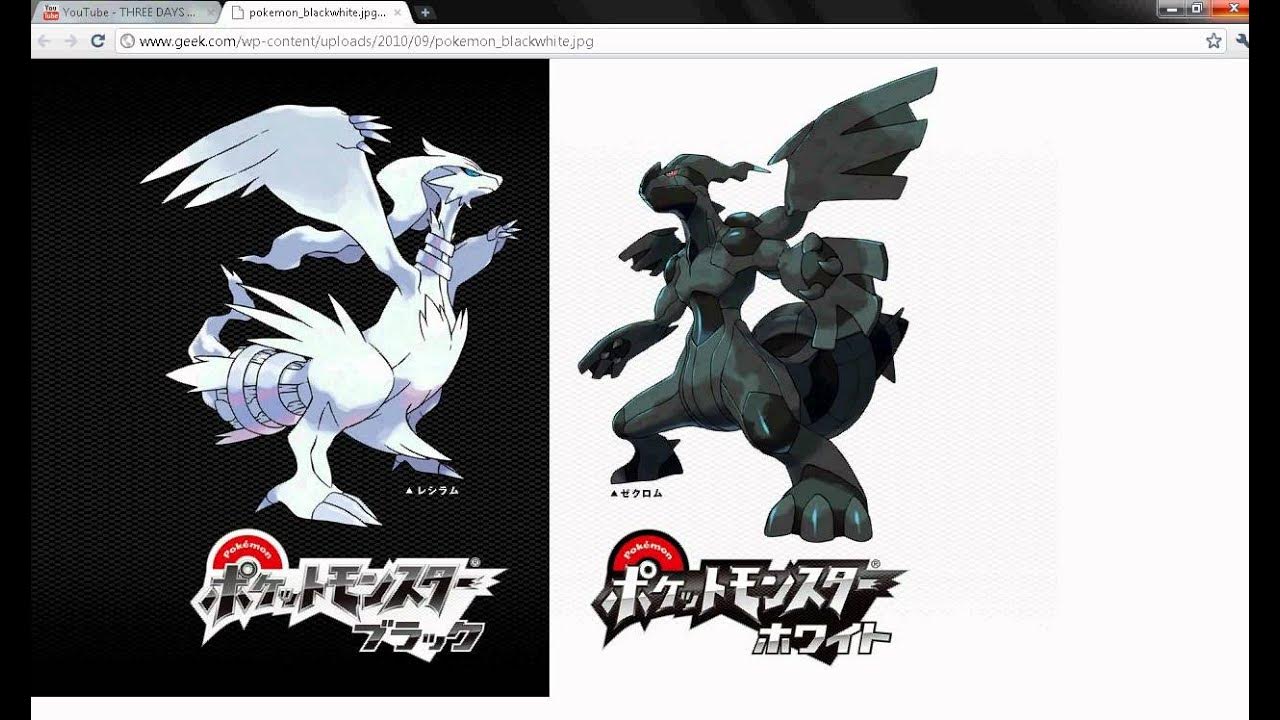The width and height of the screenshot is (1280, 720).
Task: Click the site info globe icon
Action: (x=127, y=41)
